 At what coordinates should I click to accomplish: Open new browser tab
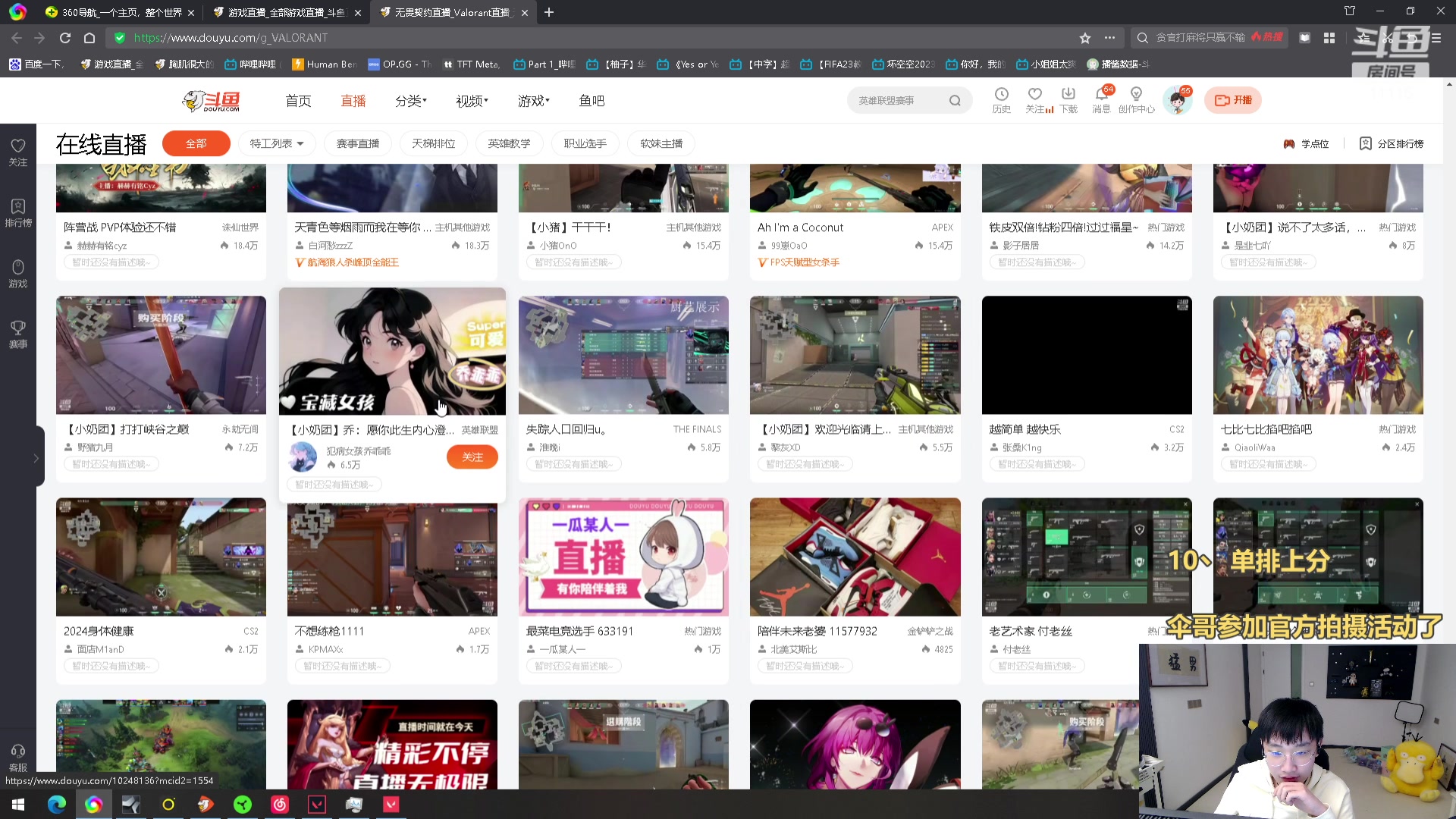coord(549,12)
